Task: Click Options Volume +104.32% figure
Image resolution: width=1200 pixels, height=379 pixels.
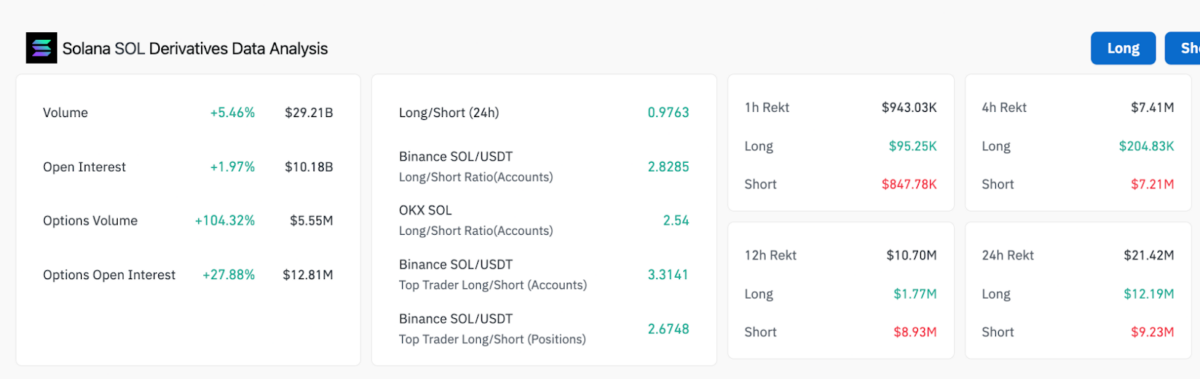Action: click(x=225, y=221)
